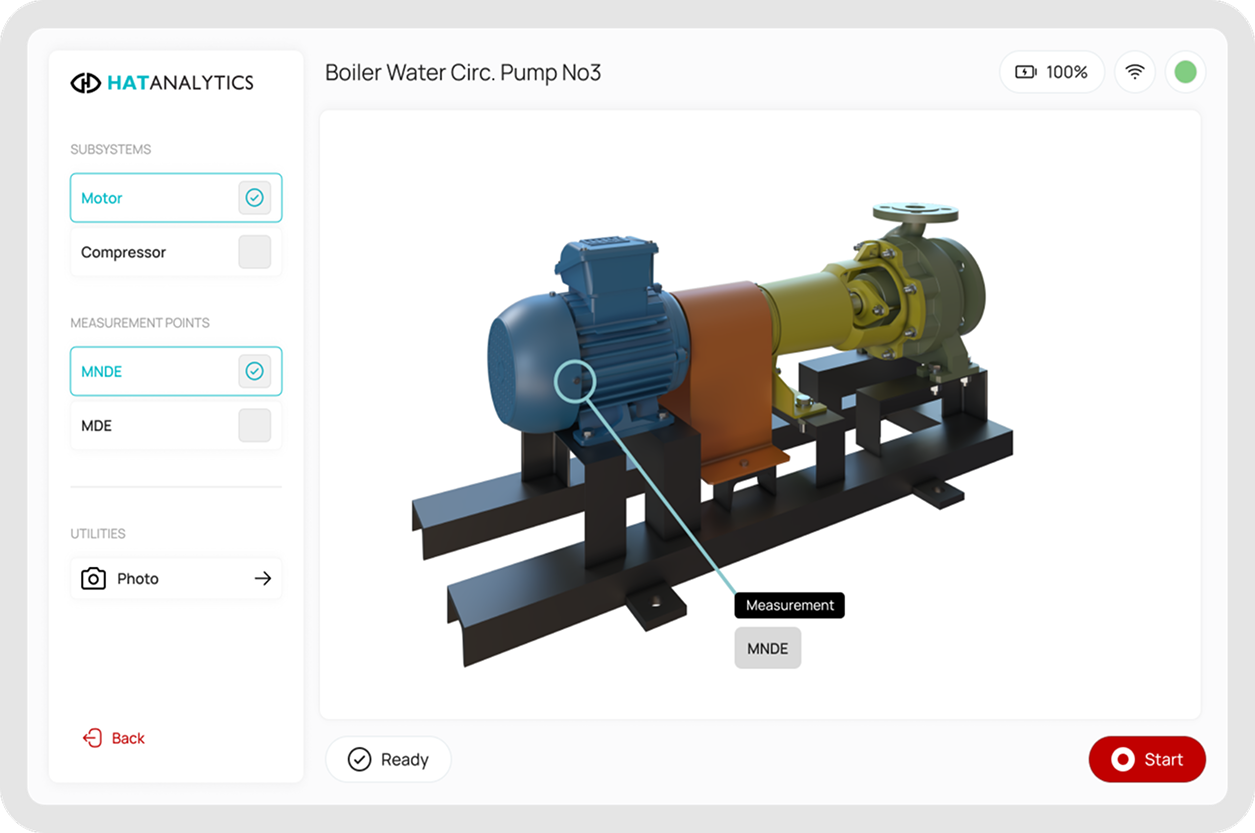This screenshot has width=1255, height=833.
Task: Click the red Back exit icon
Action: click(92, 738)
